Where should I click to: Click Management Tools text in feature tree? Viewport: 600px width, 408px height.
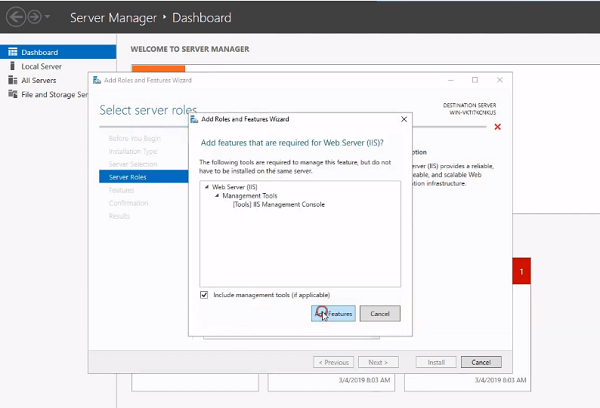[250, 196]
